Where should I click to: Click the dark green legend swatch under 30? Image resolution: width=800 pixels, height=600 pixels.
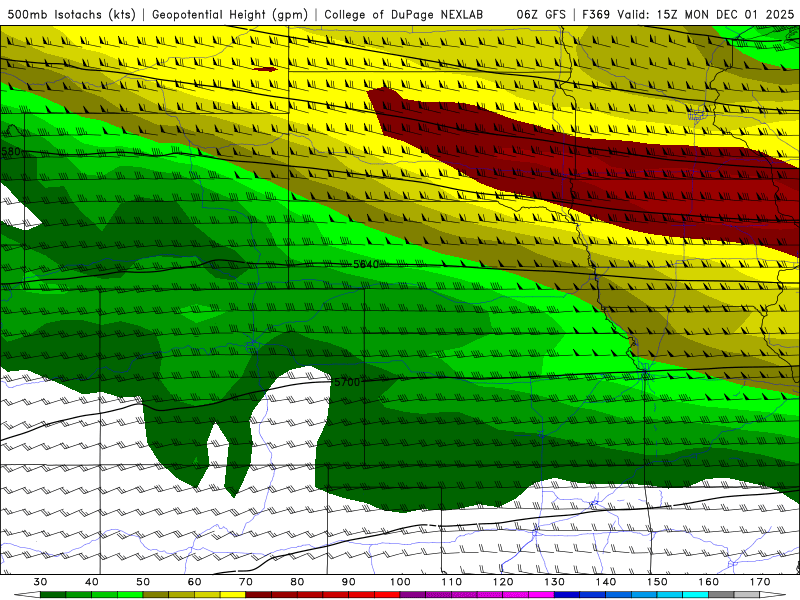tap(53, 595)
